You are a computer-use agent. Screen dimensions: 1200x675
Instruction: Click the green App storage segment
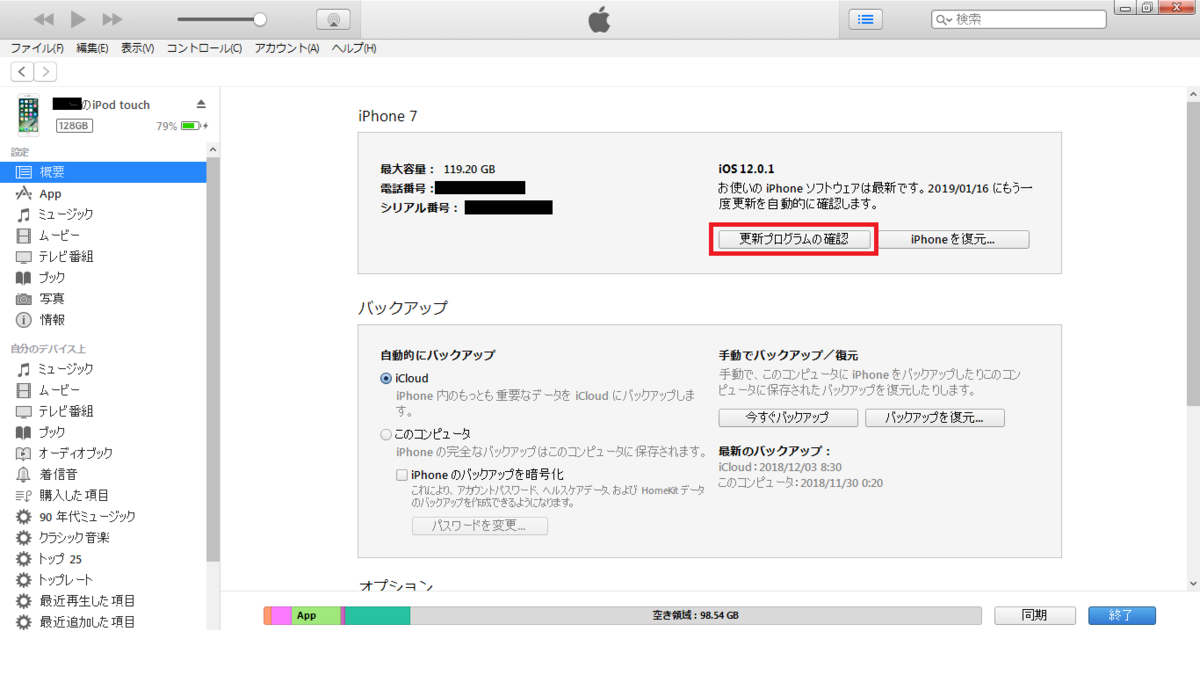[x=315, y=616]
